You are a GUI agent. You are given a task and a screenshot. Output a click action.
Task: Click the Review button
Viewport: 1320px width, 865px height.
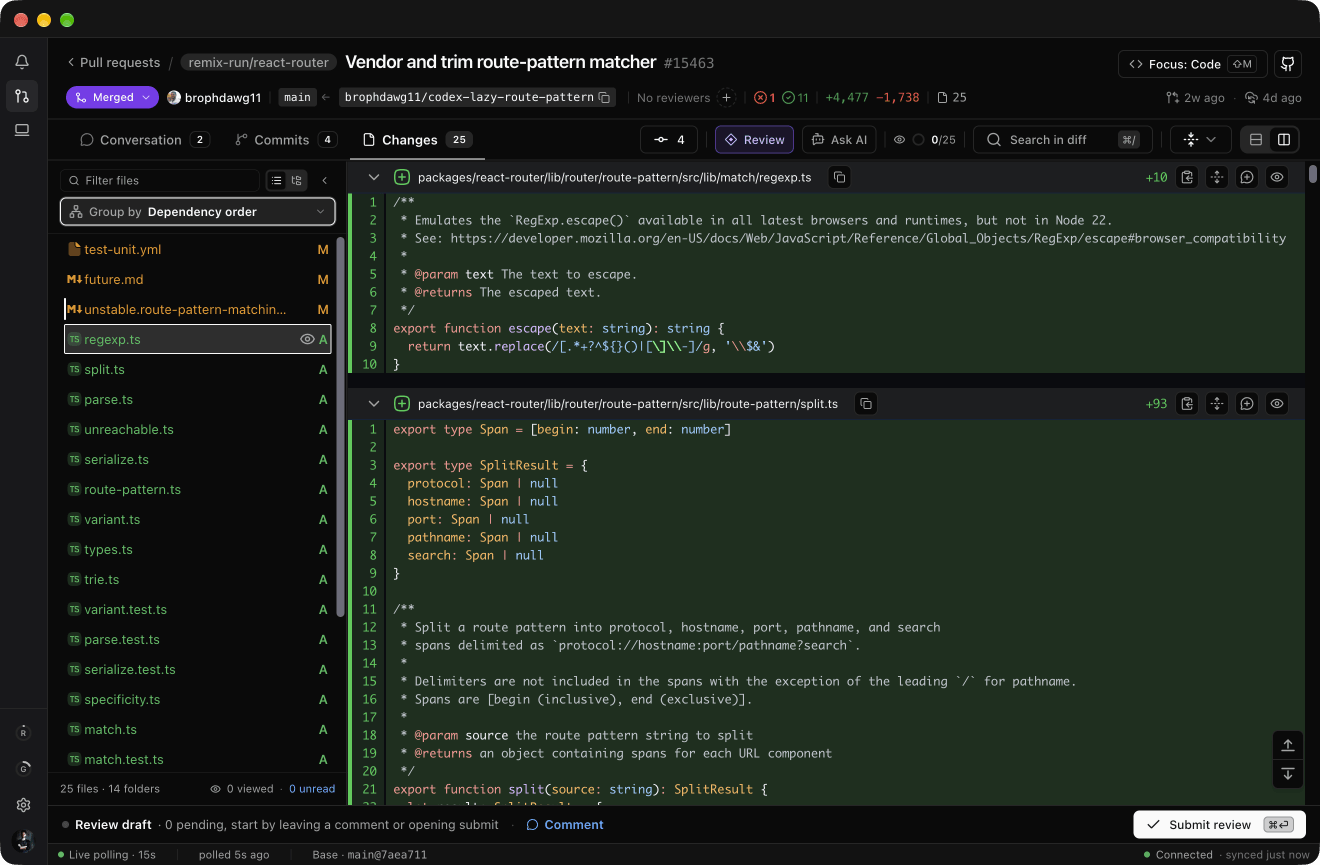[754, 140]
